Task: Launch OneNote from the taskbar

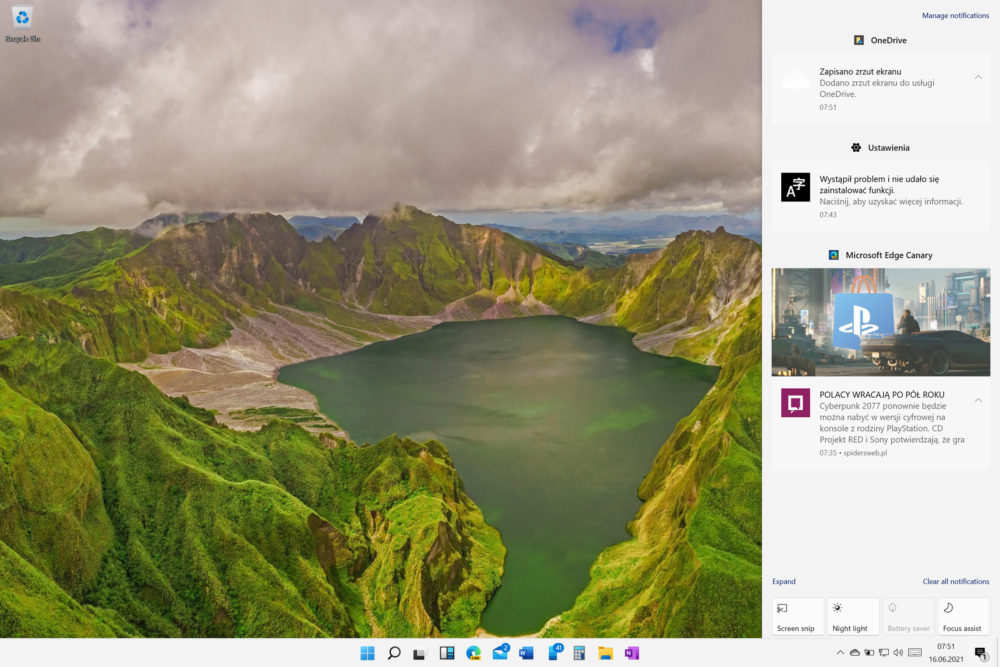Action: tap(632, 652)
